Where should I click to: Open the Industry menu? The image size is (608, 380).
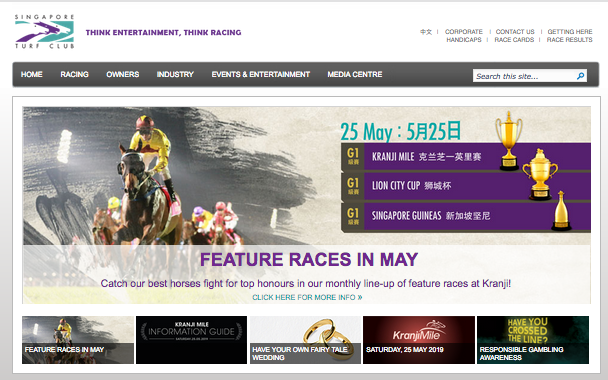coord(175,74)
